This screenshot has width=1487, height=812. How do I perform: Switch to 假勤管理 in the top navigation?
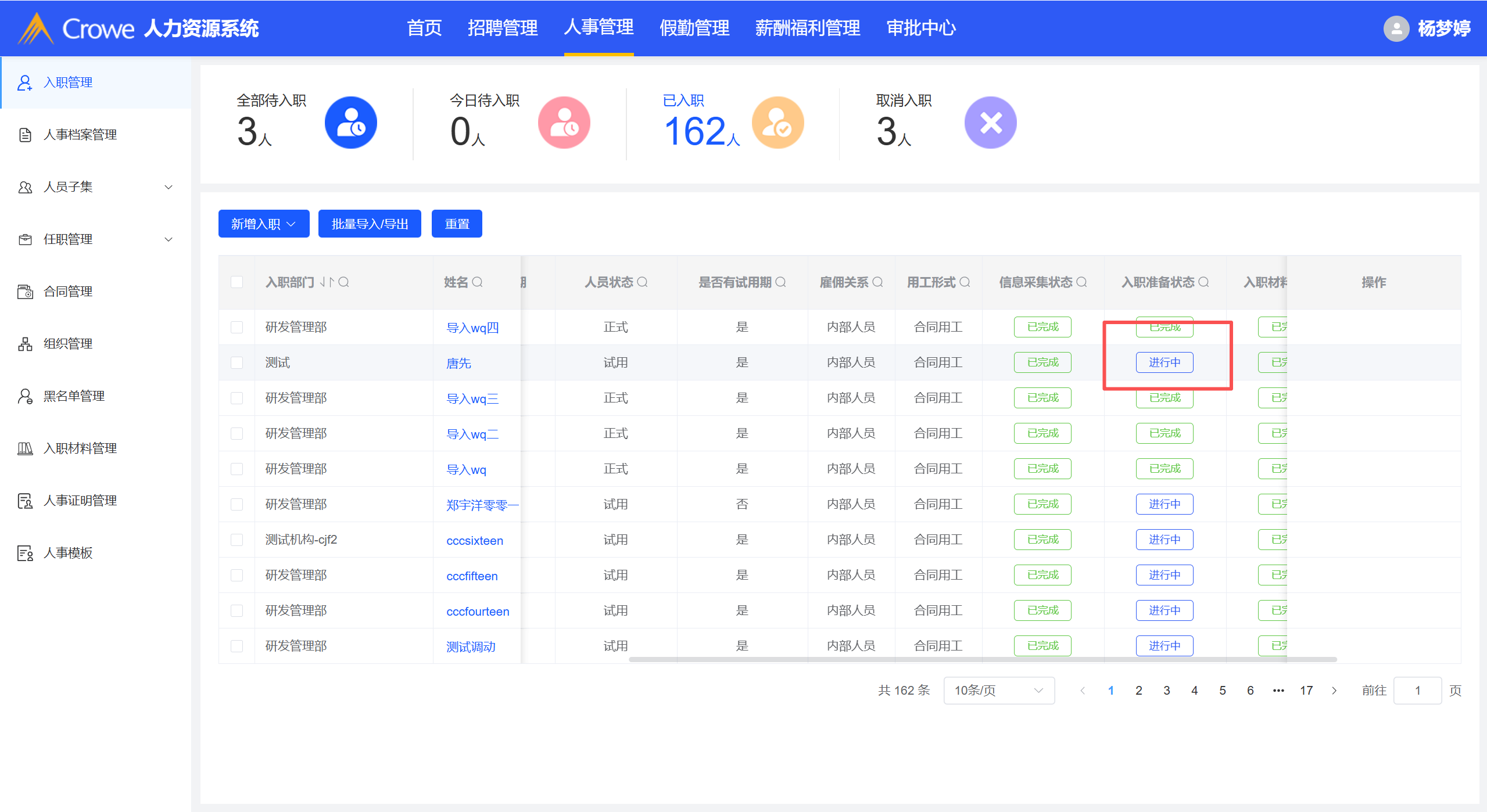point(694,28)
